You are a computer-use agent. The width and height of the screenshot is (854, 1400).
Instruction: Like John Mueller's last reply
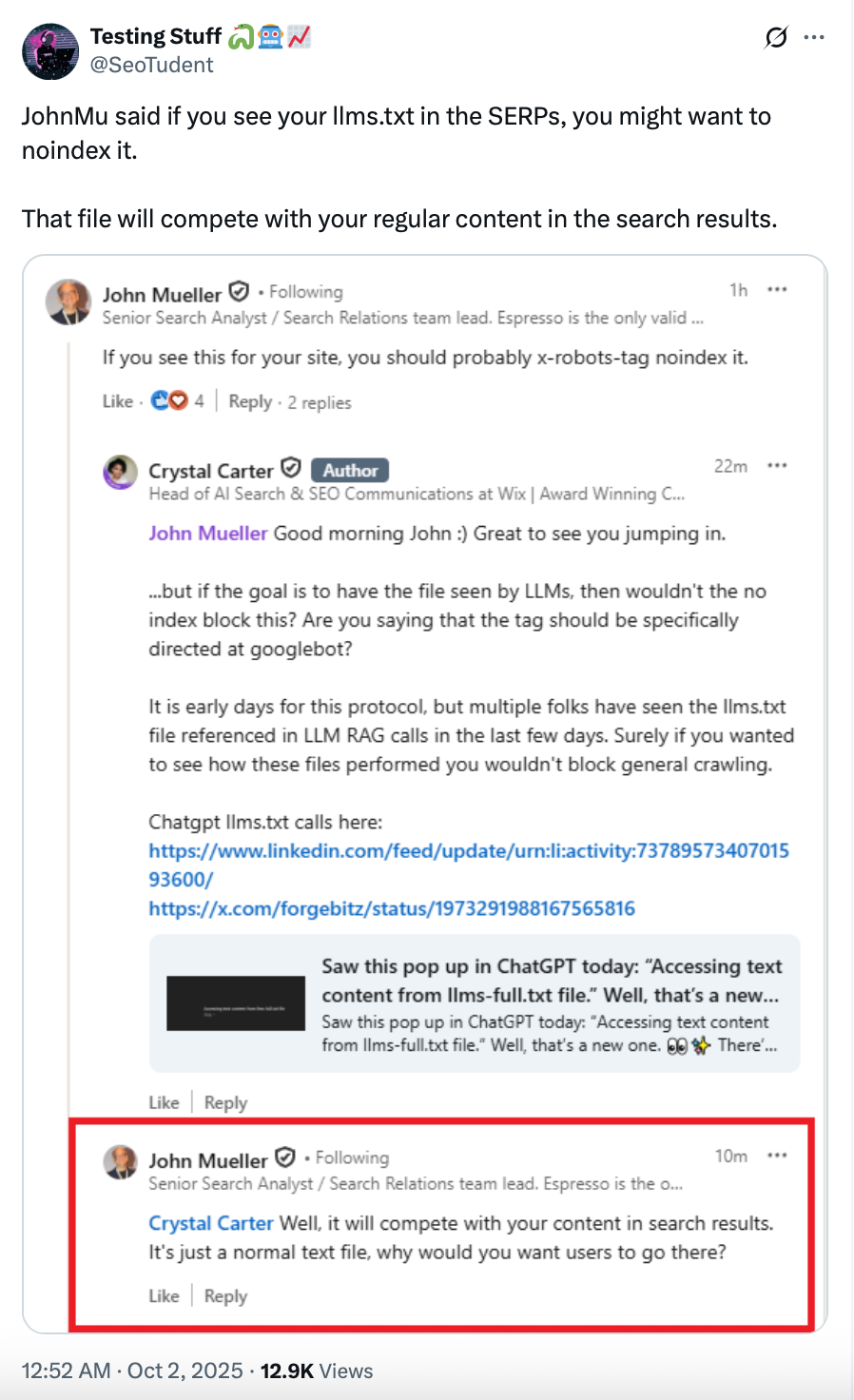pyautogui.click(x=164, y=1295)
